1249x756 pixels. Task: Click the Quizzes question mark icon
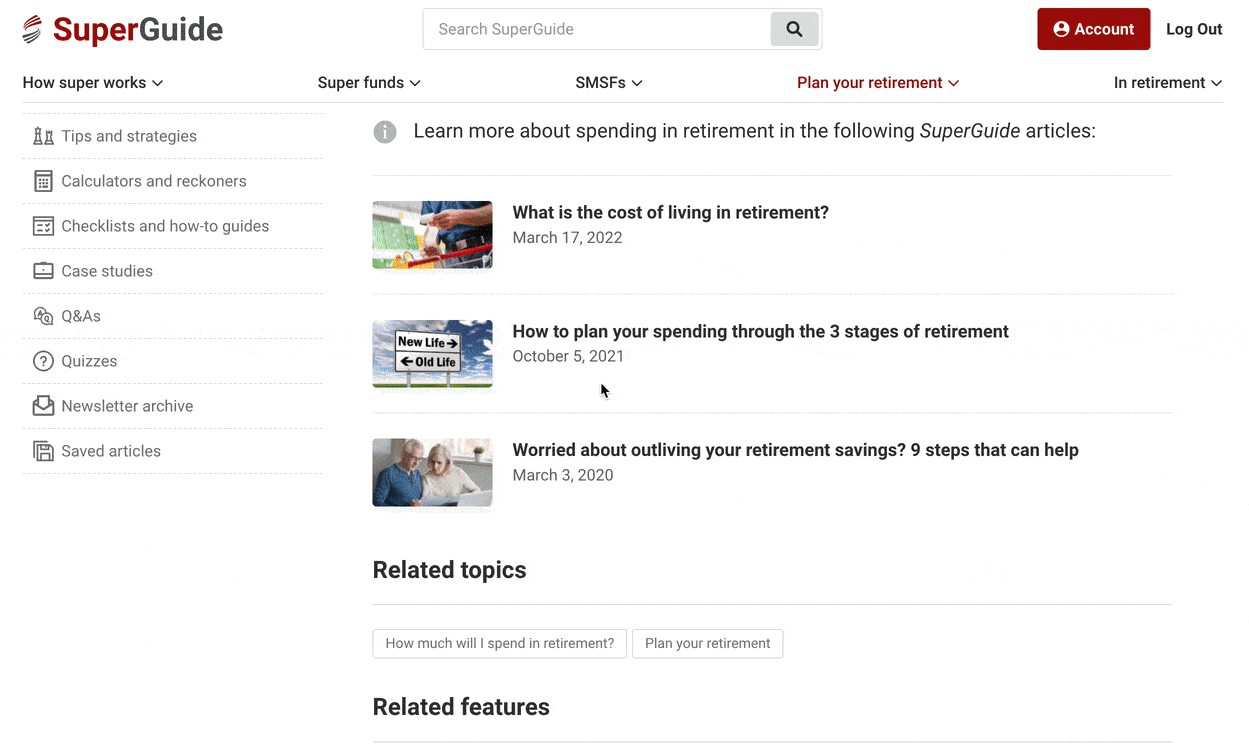tap(43, 361)
